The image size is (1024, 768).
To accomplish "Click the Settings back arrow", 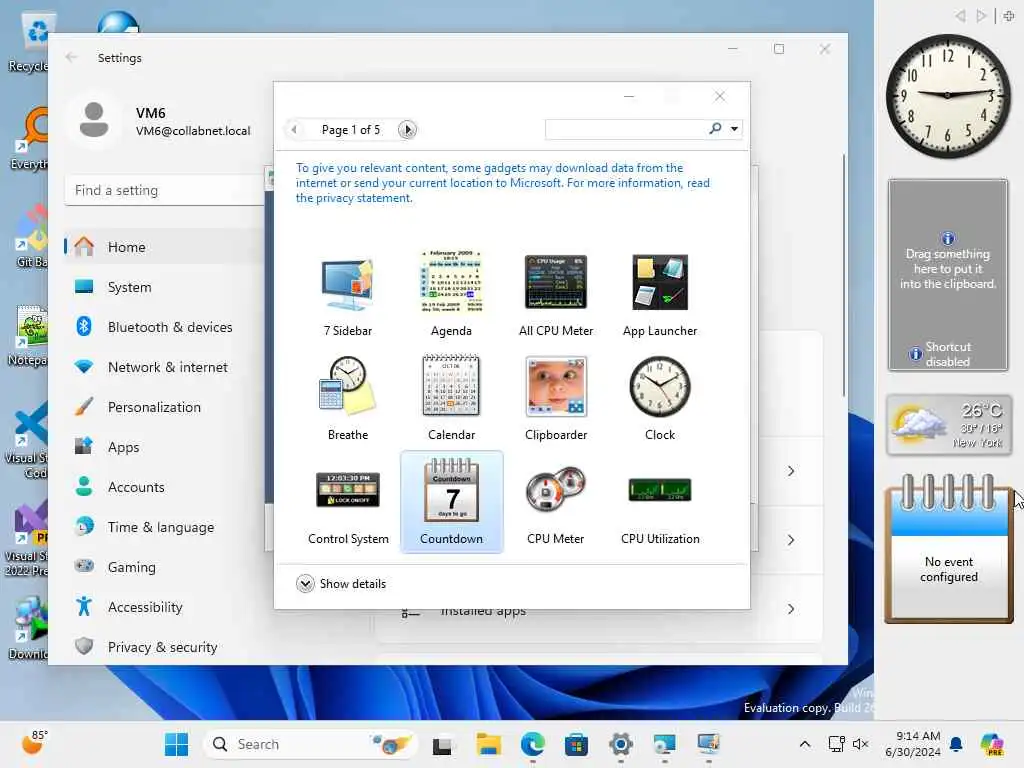I will coord(71,57).
